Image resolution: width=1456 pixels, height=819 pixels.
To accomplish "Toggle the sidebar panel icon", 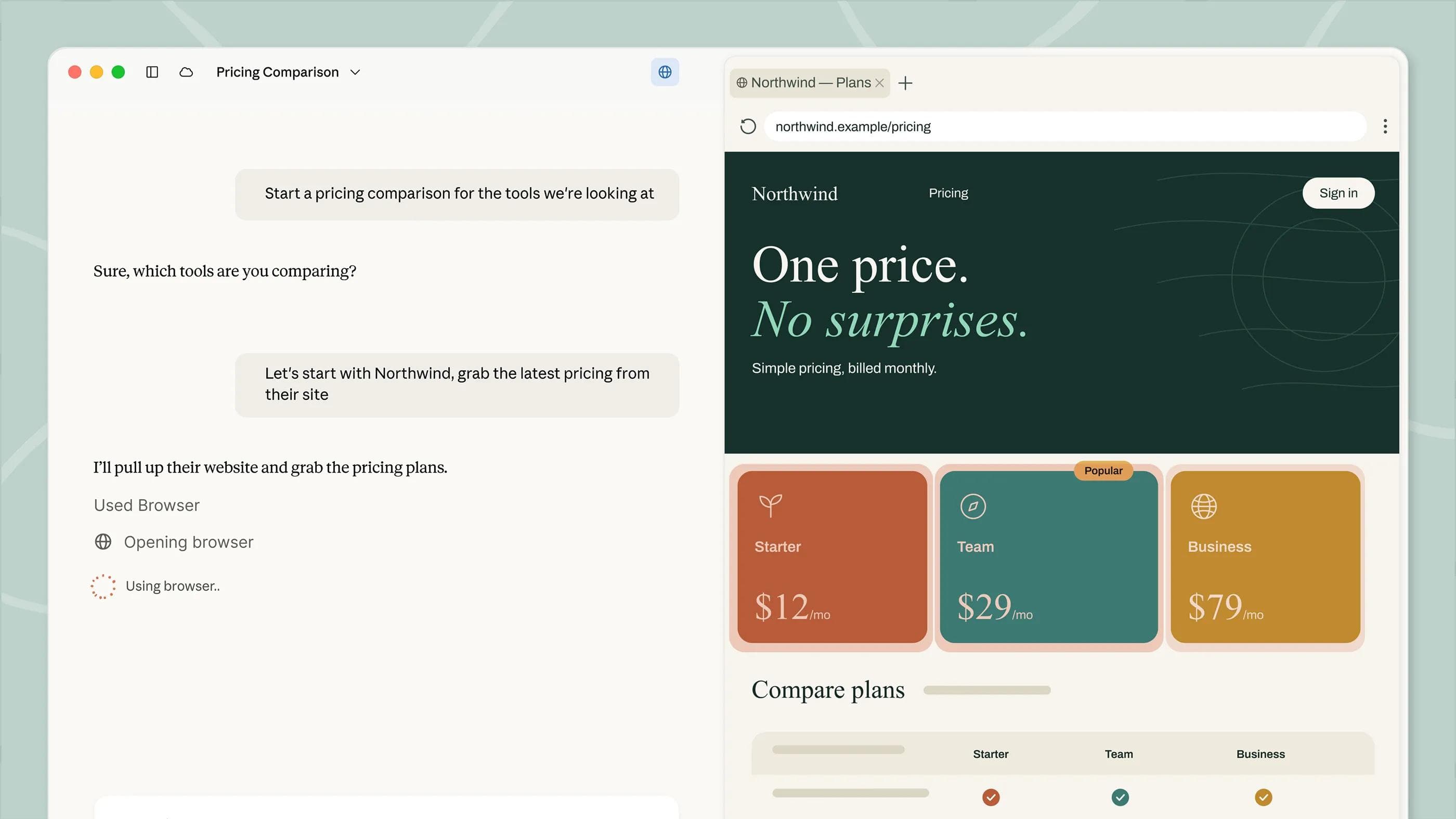I will [152, 72].
